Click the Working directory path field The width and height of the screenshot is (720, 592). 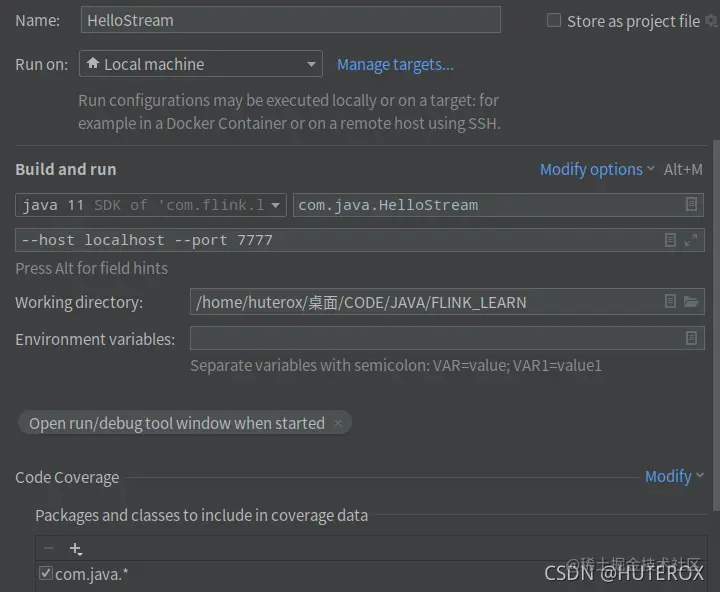point(447,302)
